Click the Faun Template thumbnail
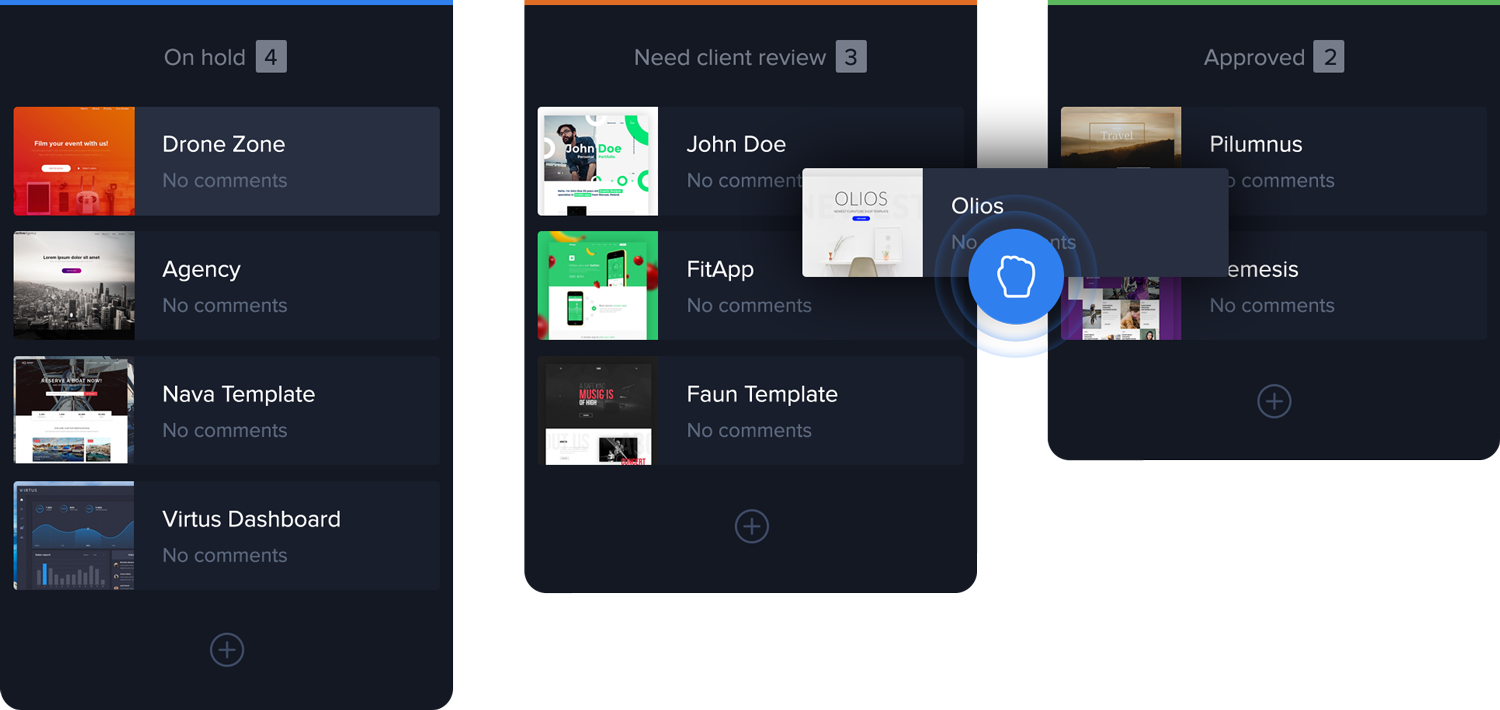The width and height of the screenshot is (1500, 710). point(597,410)
